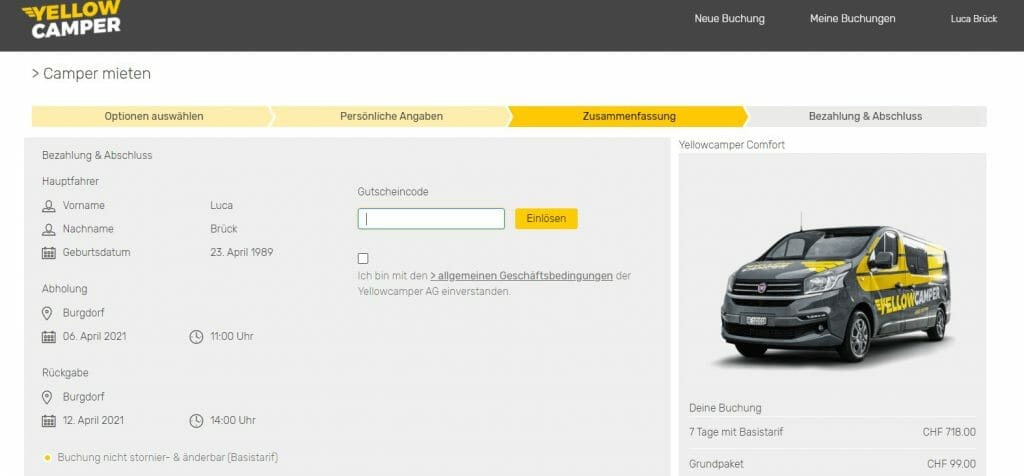Click the clock icon beside 11:00 Uhr
1024x476 pixels.
pos(196,337)
